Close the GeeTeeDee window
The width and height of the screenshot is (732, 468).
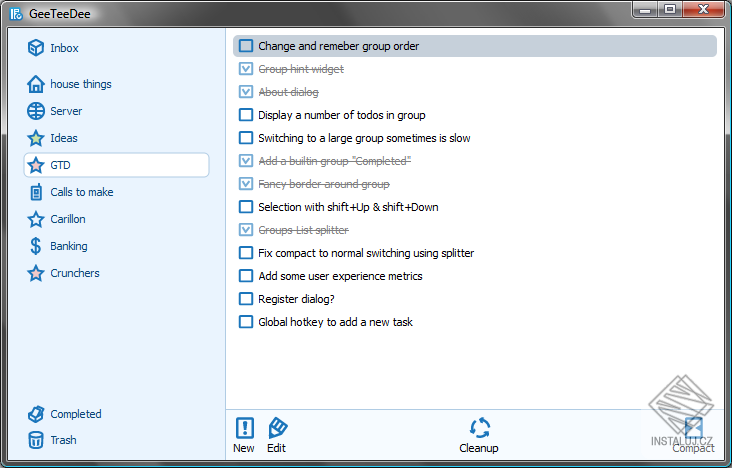(x=704, y=9)
